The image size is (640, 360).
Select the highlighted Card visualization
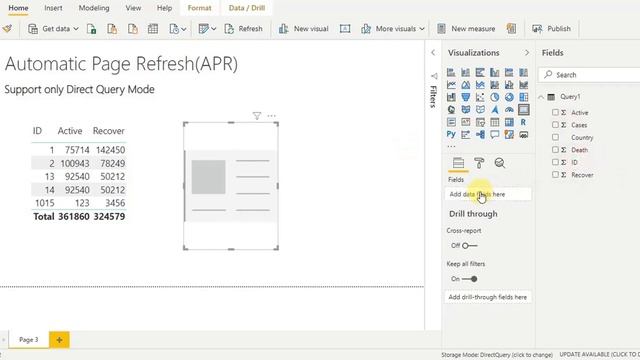click(524, 109)
